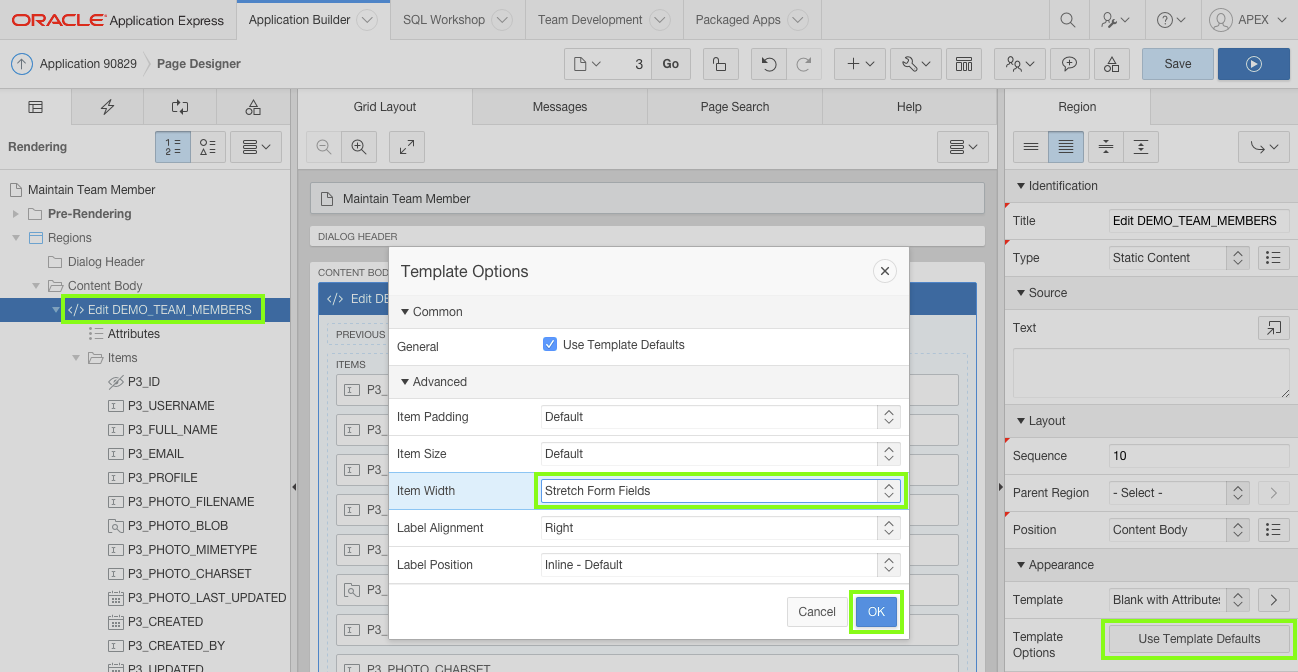Close the Template Options dialog
The image size is (1298, 672).
coord(884,271)
